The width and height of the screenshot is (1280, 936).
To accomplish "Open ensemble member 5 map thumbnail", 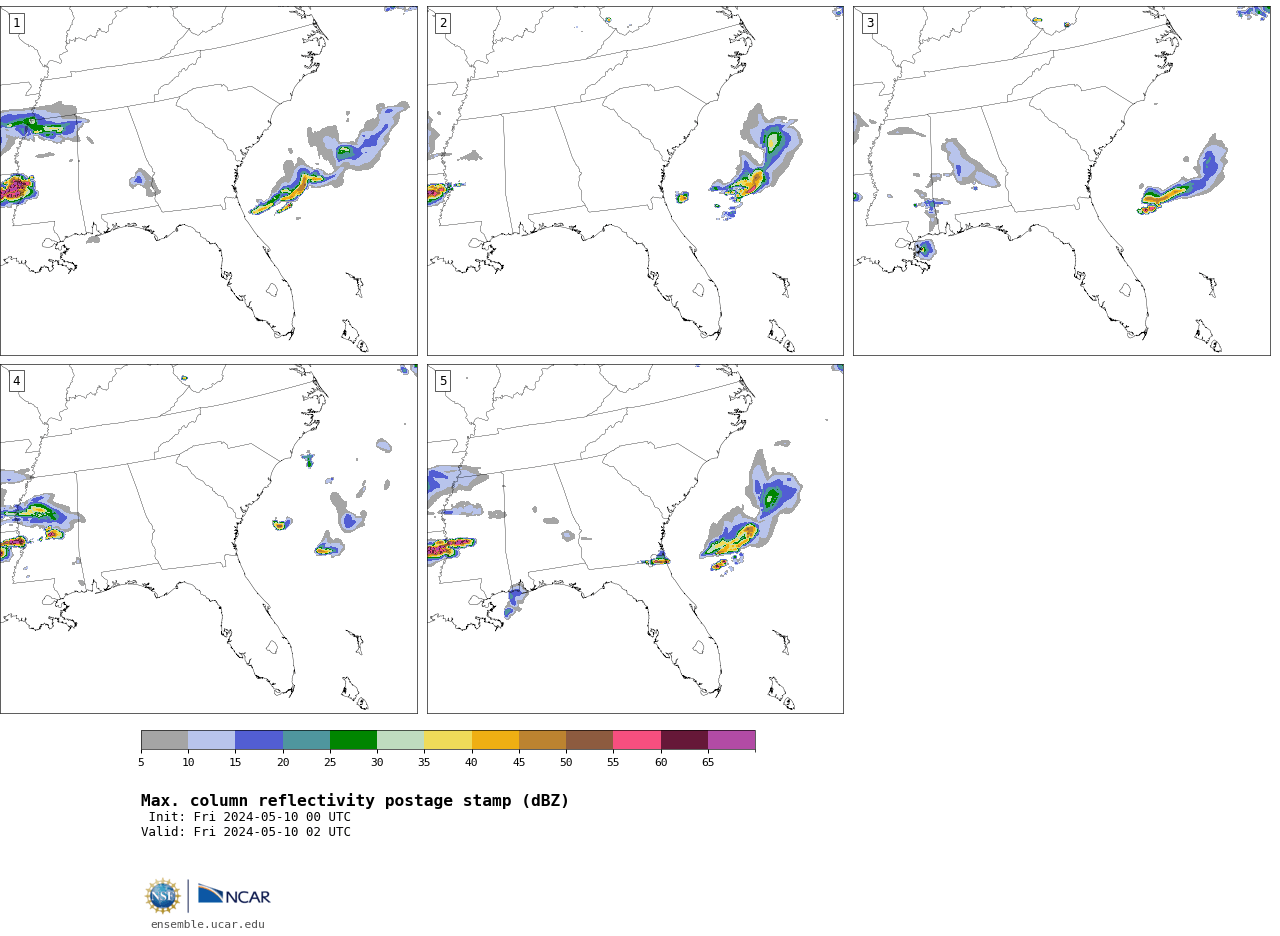I will tap(635, 539).
